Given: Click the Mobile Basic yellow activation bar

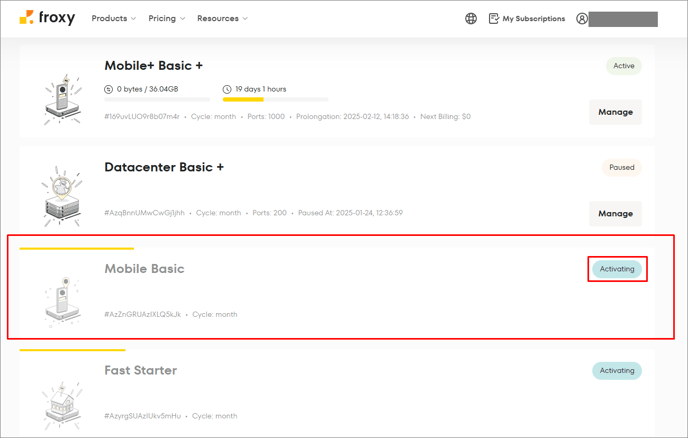Looking at the screenshot, I should click(x=76, y=248).
